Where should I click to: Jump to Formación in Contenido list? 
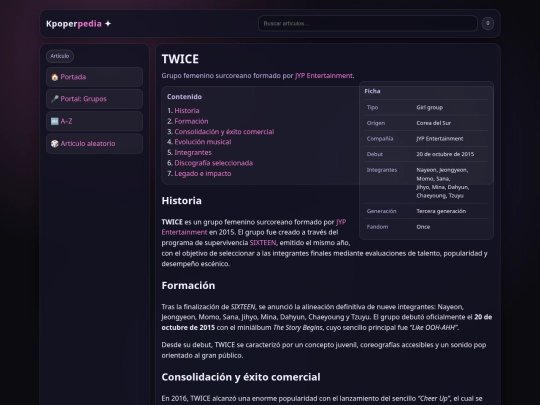coord(191,121)
